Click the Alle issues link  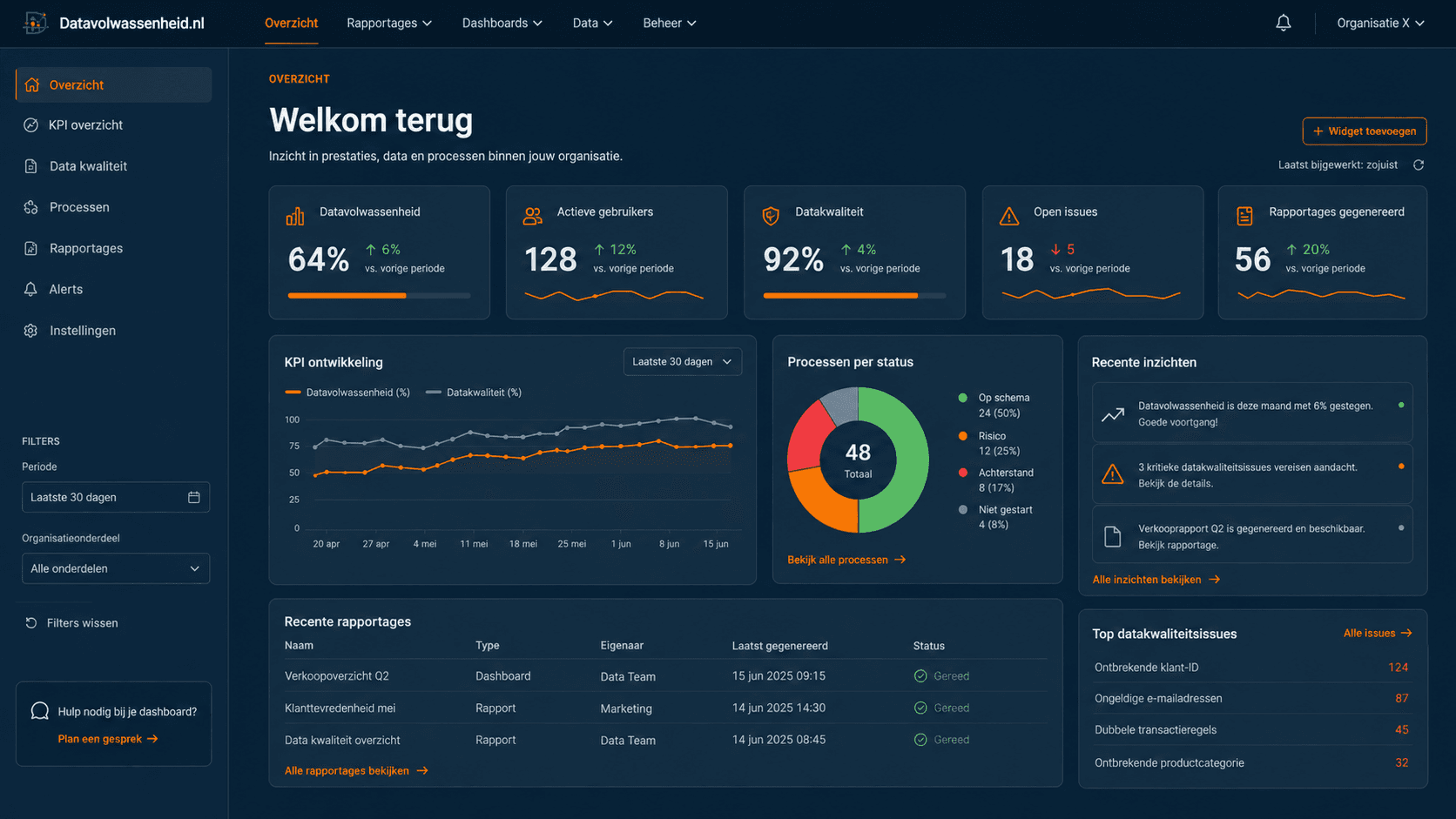[1378, 634]
